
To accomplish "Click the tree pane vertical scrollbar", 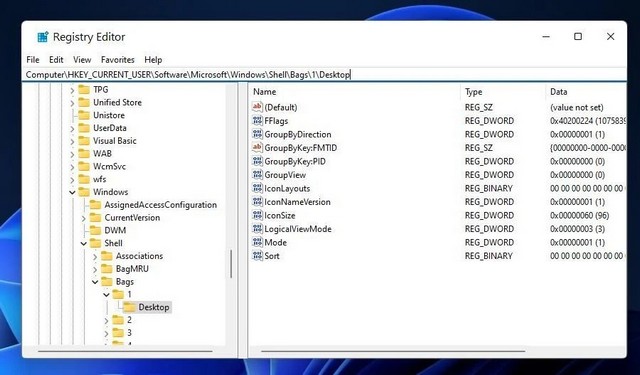I will pyautogui.click(x=231, y=264).
